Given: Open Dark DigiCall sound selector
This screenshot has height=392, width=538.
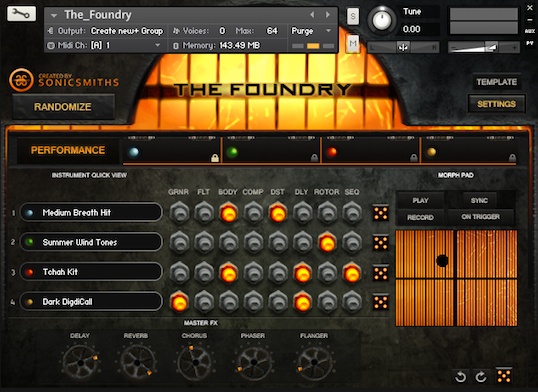Looking at the screenshot, I should click(91, 302).
